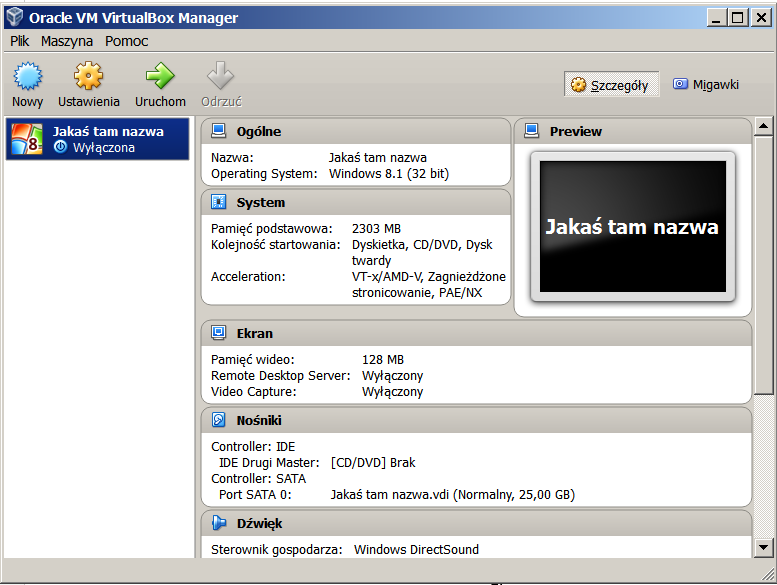This screenshot has width=777, height=585.
Task: Click the '2303 MB' base memory value
Action: [x=376, y=228]
